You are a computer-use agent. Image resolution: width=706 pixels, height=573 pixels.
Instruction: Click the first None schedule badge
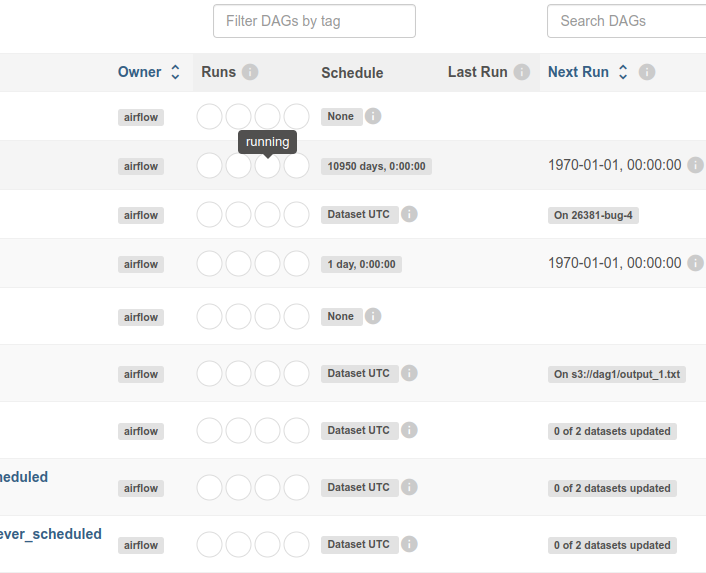click(341, 117)
